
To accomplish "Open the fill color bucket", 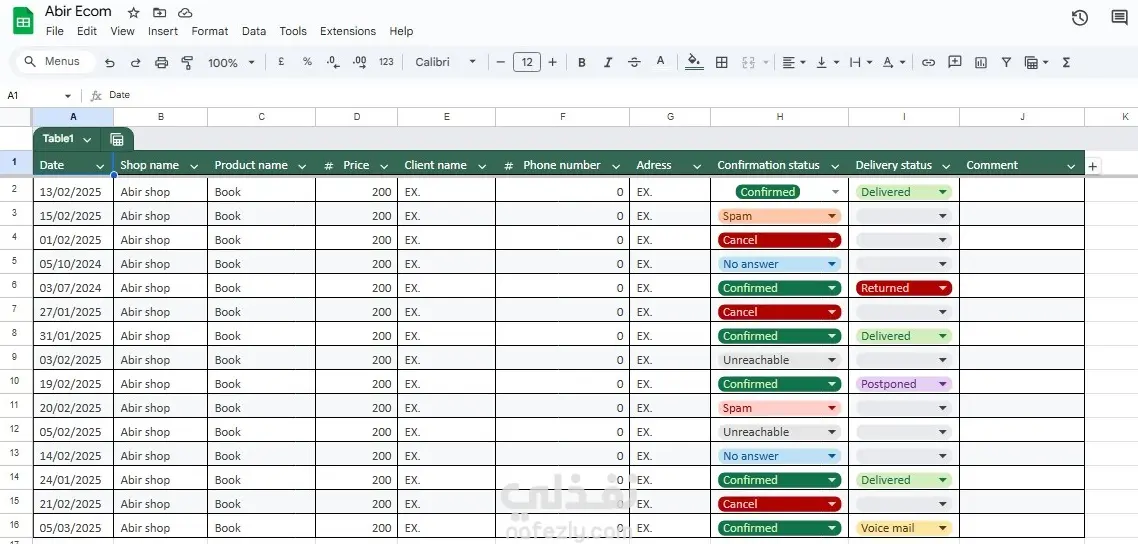I will point(694,62).
